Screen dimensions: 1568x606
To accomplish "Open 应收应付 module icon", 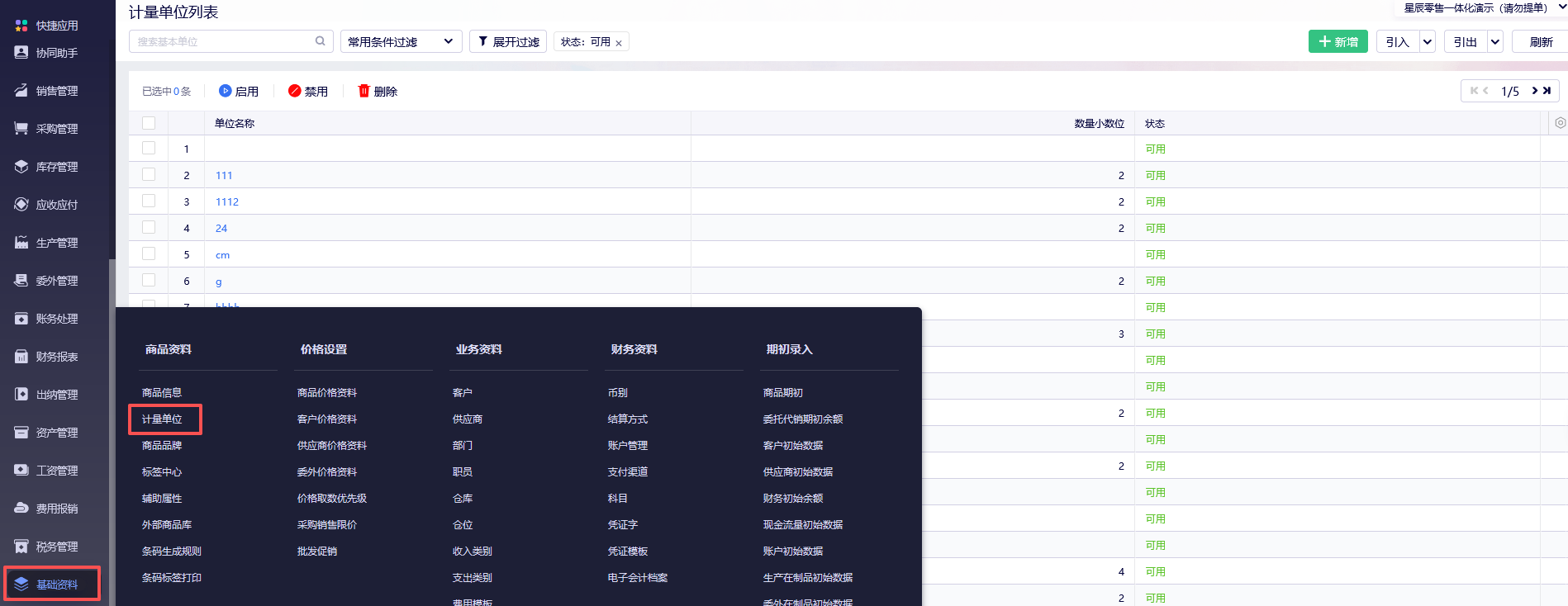I will tap(21, 204).
